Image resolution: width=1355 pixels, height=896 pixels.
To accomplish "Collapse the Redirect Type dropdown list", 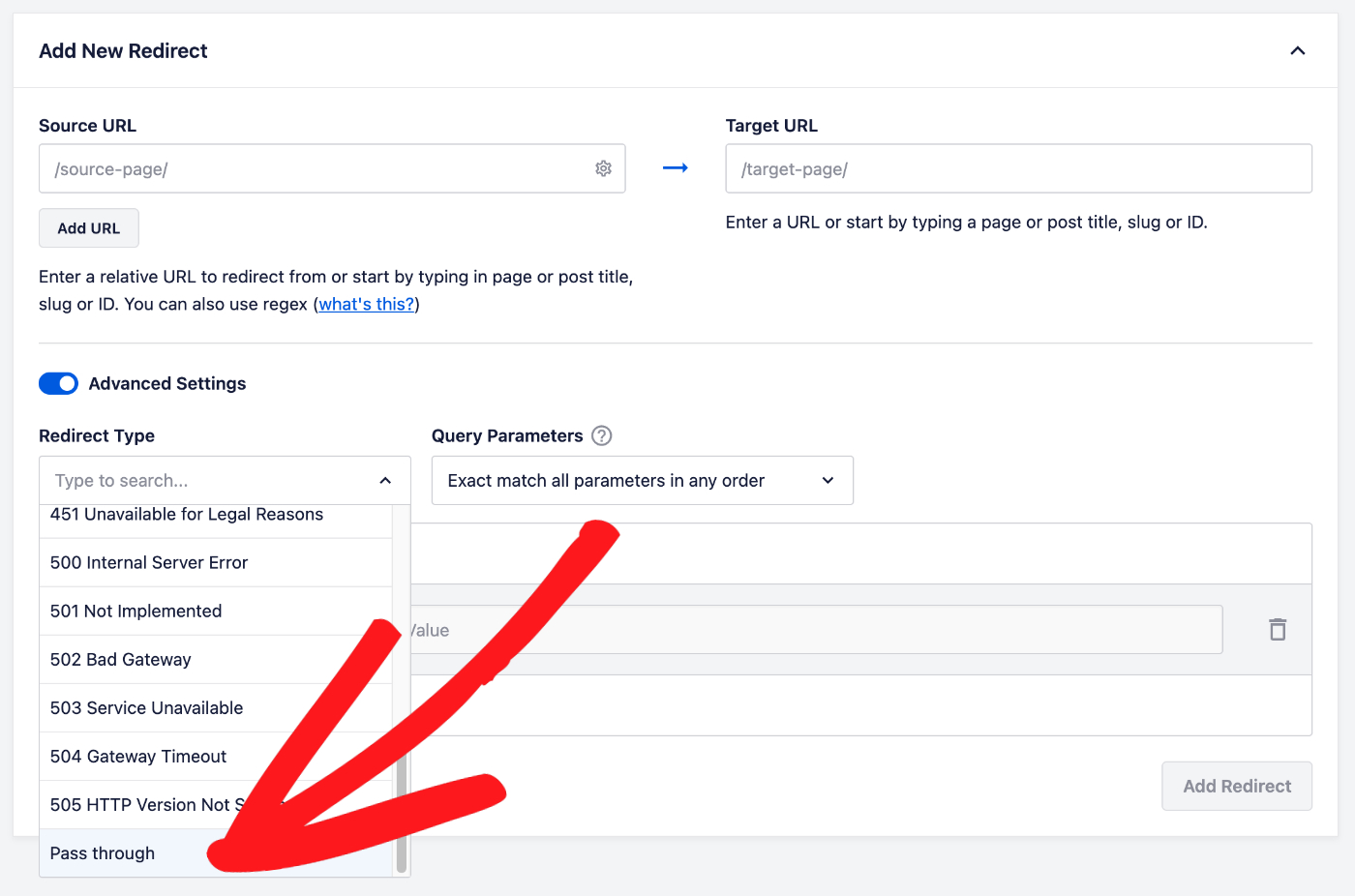I will pos(385,480).
